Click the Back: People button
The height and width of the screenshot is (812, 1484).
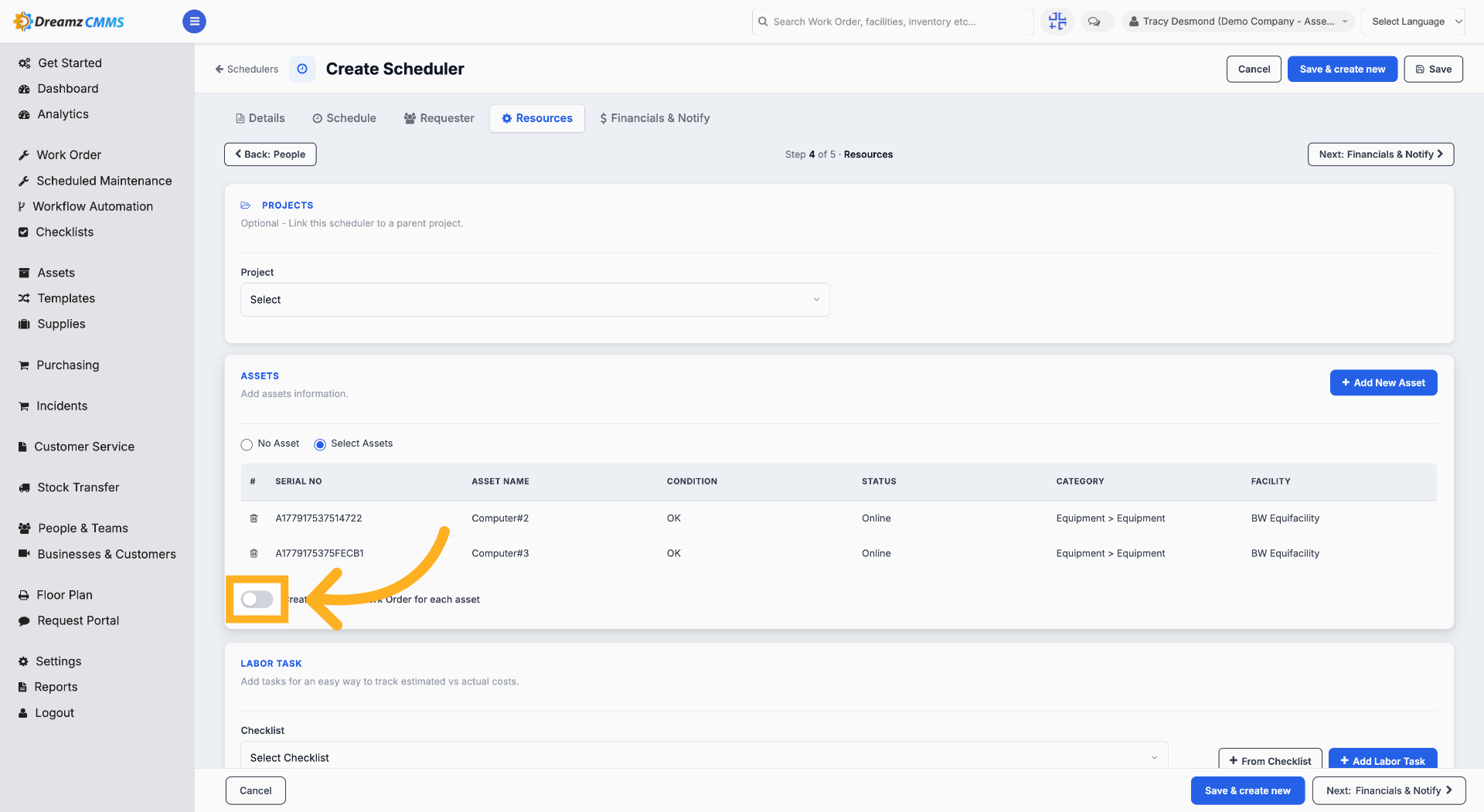(x=271, y=155)
